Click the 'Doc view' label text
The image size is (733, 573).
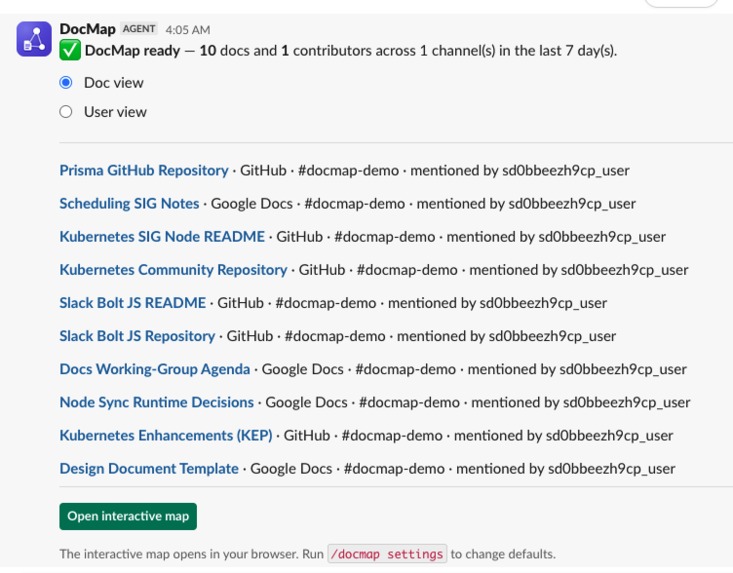[114, 83]
